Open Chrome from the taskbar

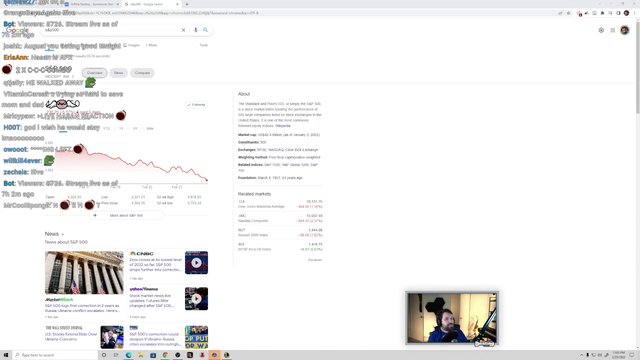(165, 355)
